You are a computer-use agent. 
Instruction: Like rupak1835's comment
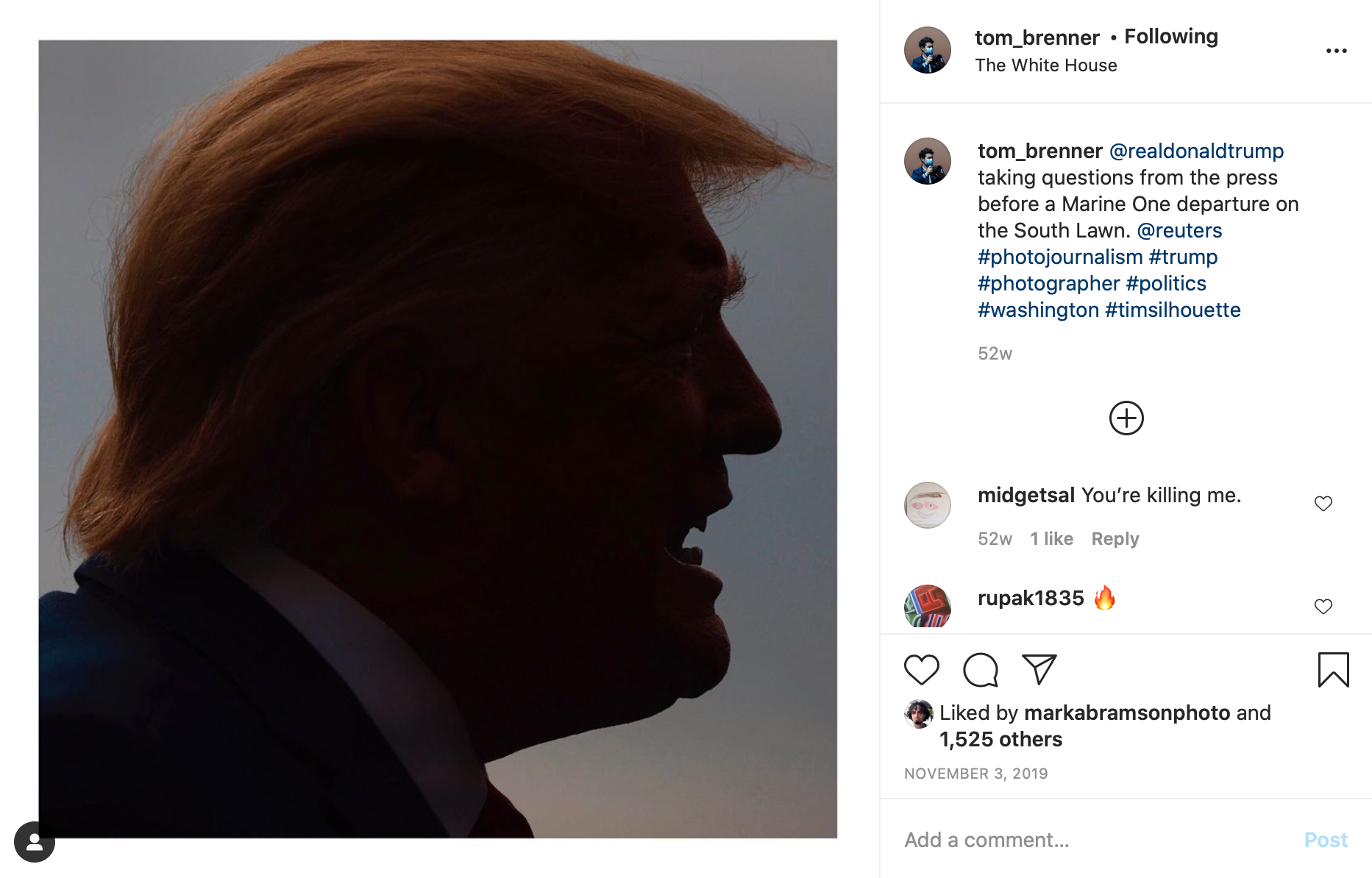click(1323, 607)
